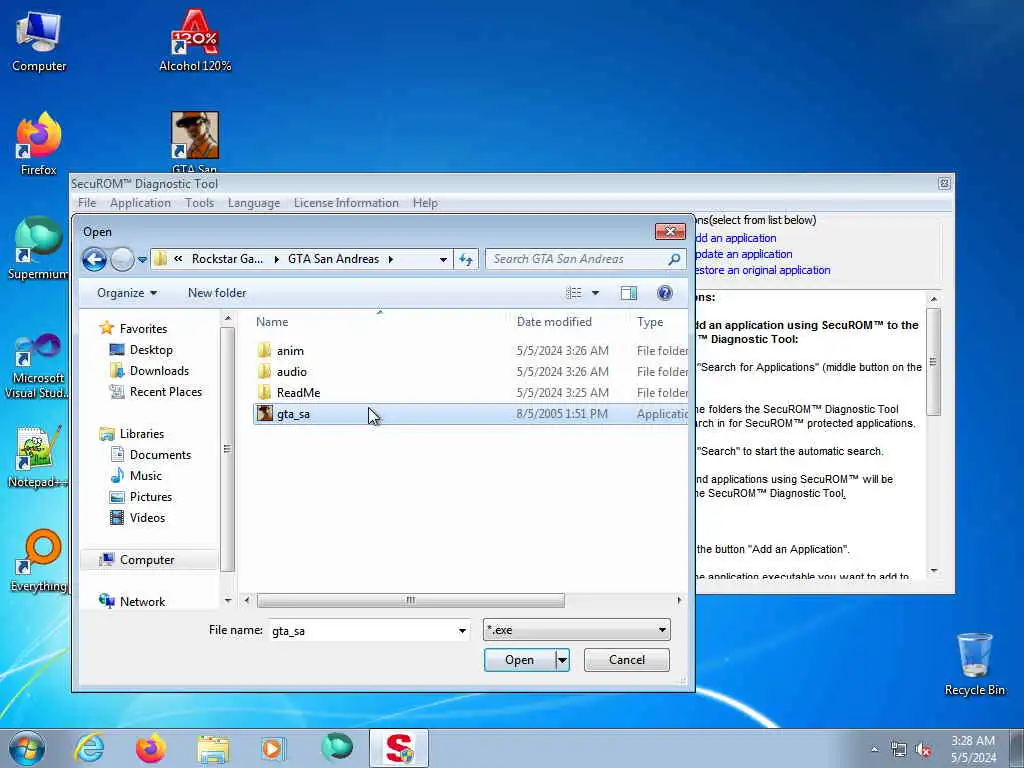Select the Music library
The image size is (1024, 768).
tap(145, 476)
